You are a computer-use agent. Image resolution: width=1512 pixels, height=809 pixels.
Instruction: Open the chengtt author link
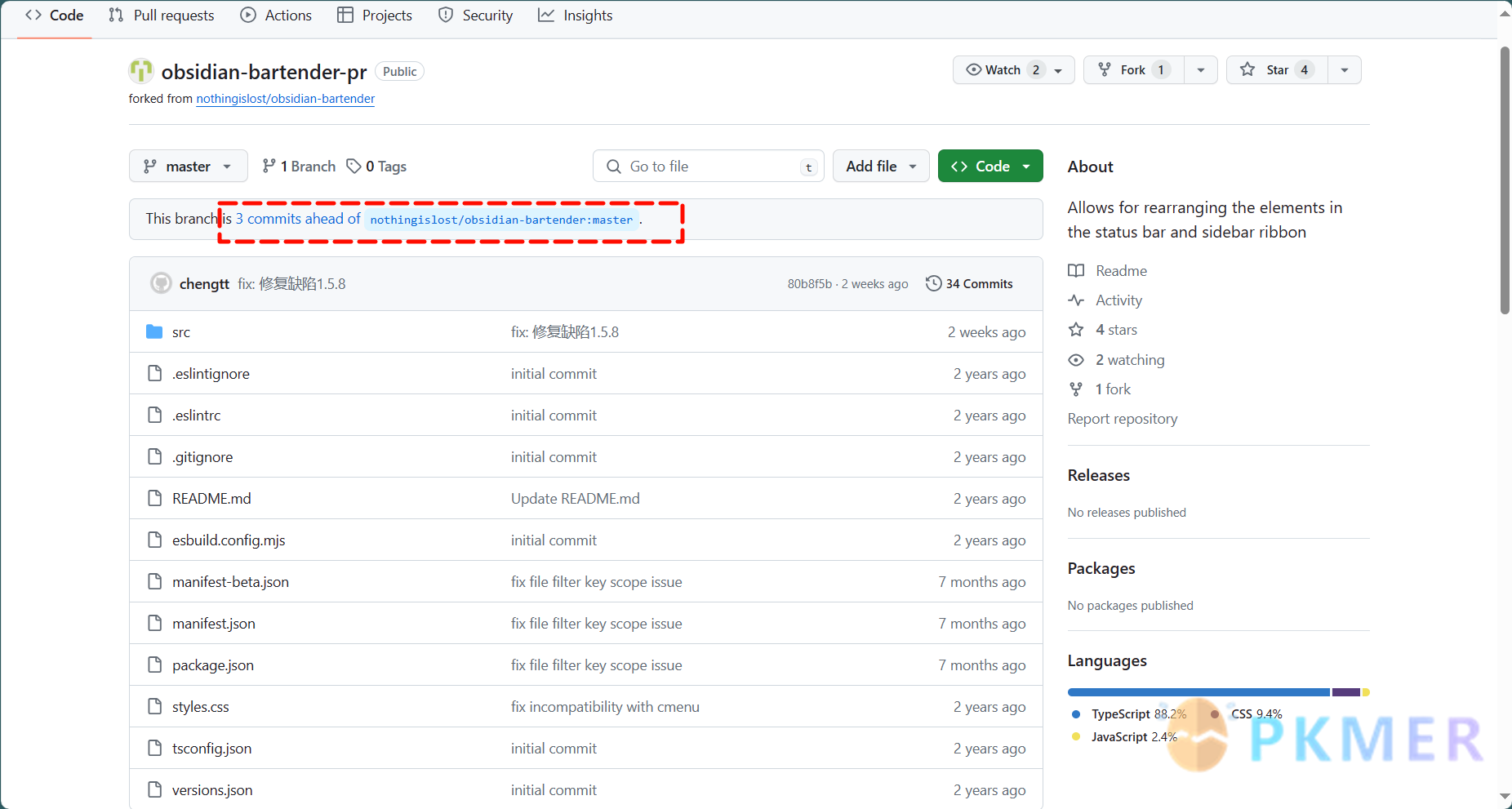click(204, 284)
